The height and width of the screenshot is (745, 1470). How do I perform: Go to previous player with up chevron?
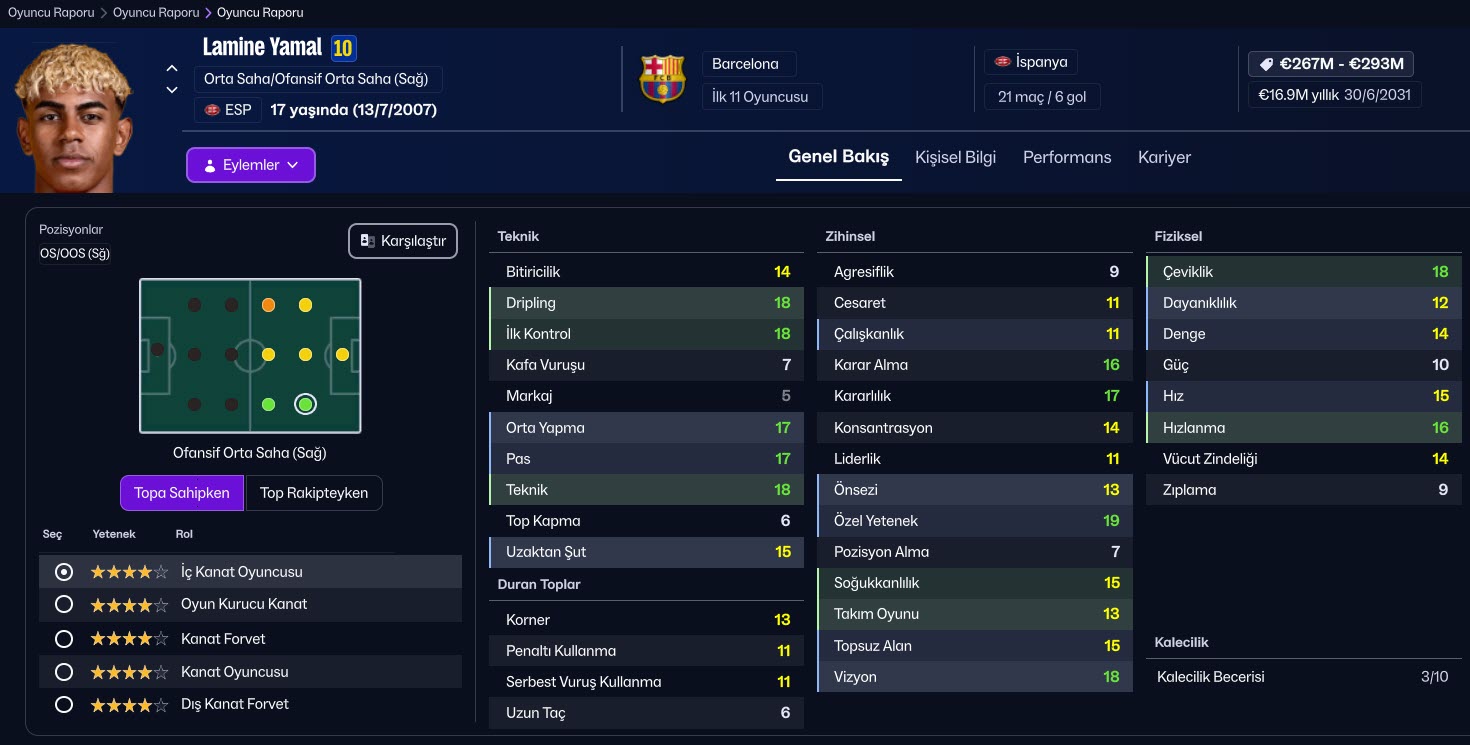pyautogui.click(x=172, y=69)
